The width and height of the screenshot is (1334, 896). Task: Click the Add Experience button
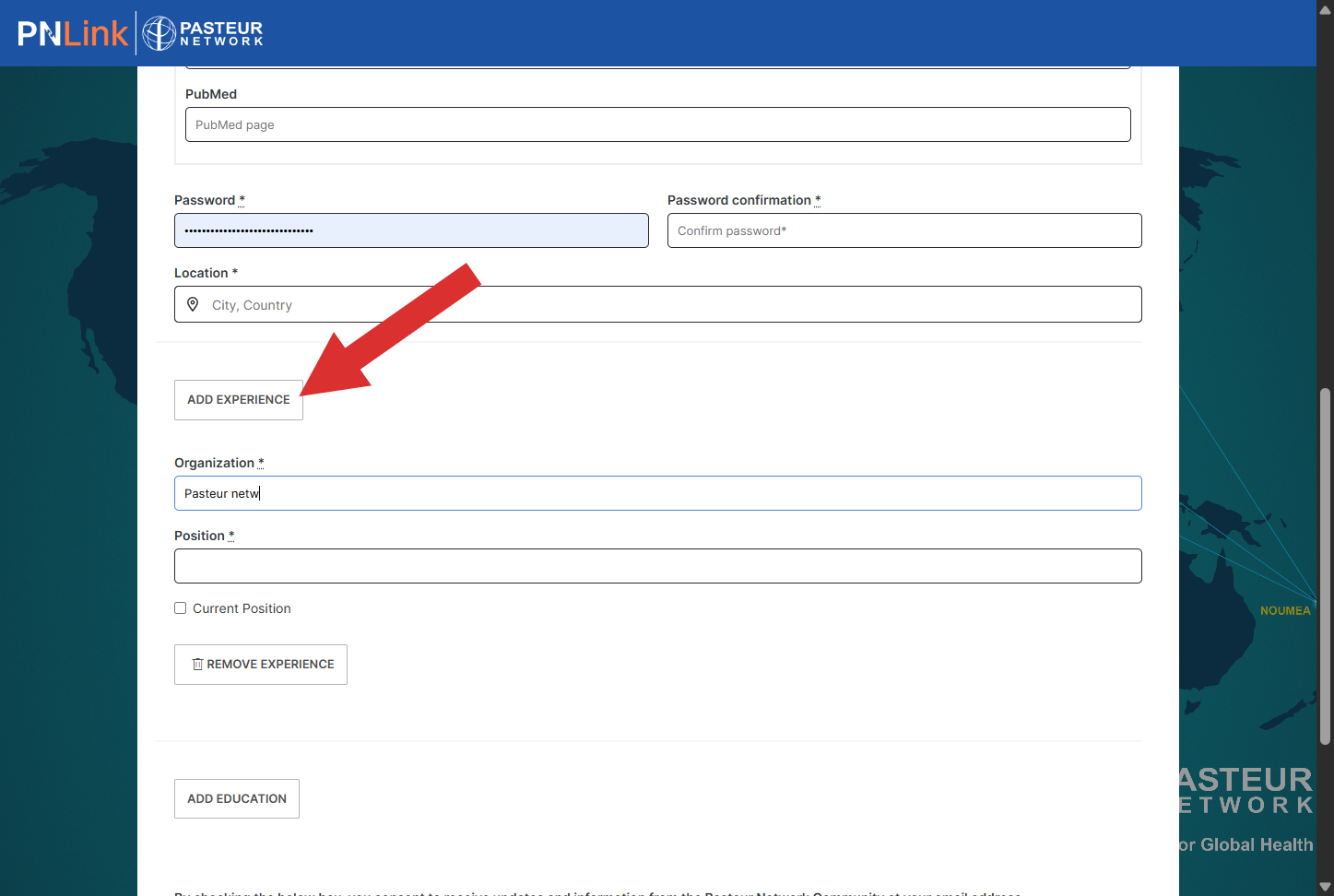(239, 400)
